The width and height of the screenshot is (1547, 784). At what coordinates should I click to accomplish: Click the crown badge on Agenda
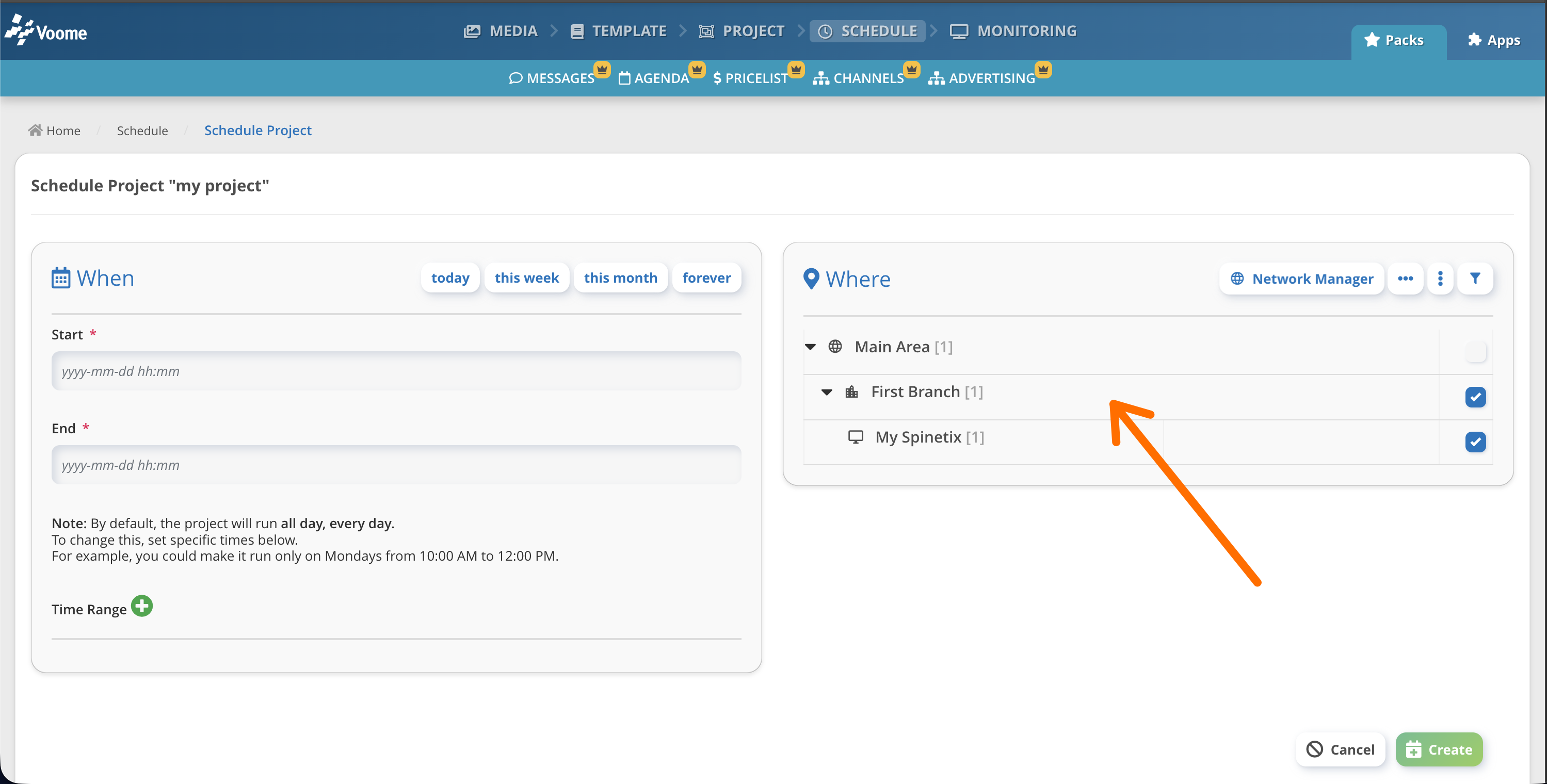(697, 70)
